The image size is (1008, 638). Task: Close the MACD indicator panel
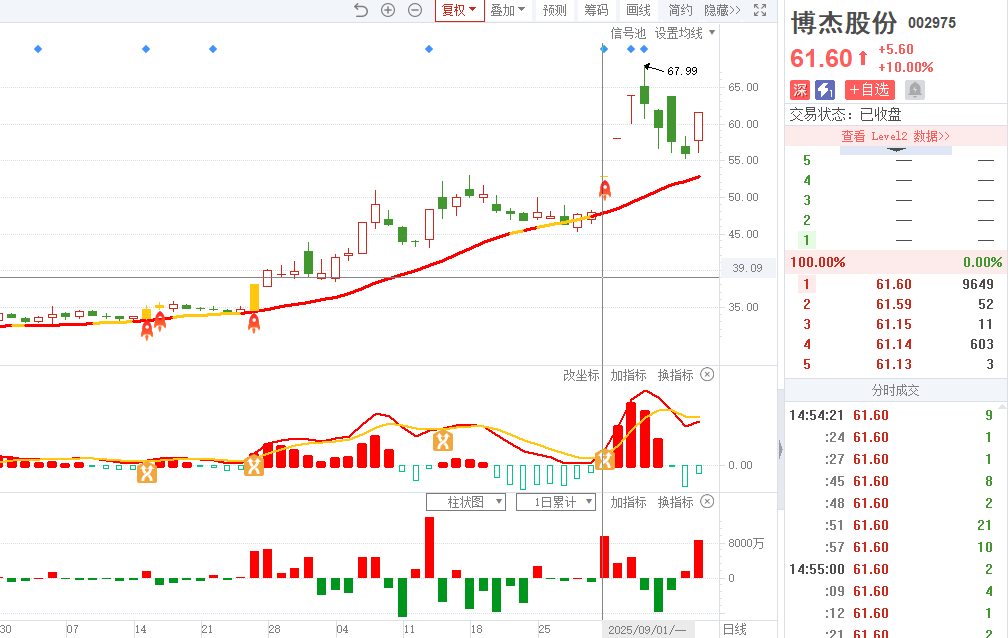click(707, 375)
